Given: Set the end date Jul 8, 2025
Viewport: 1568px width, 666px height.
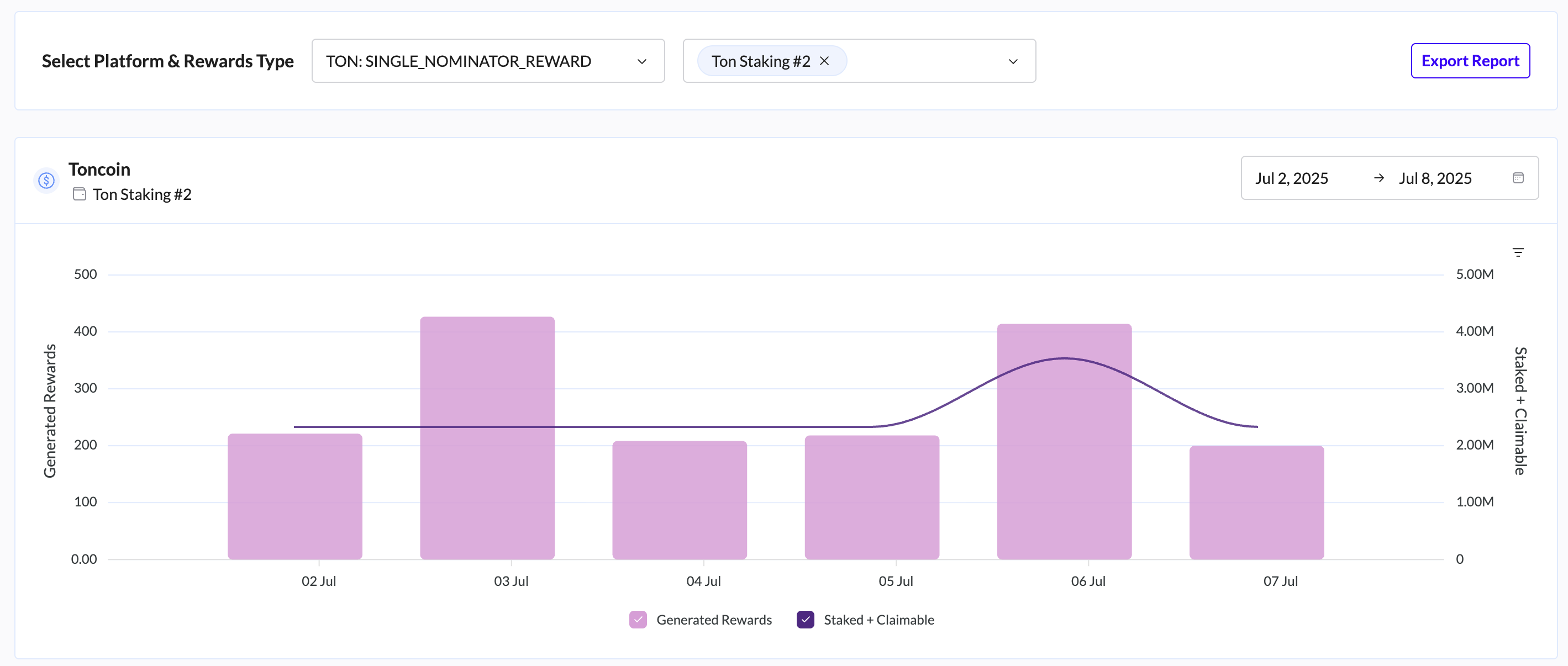Looking at the screenshot, I should (1435, 178).
